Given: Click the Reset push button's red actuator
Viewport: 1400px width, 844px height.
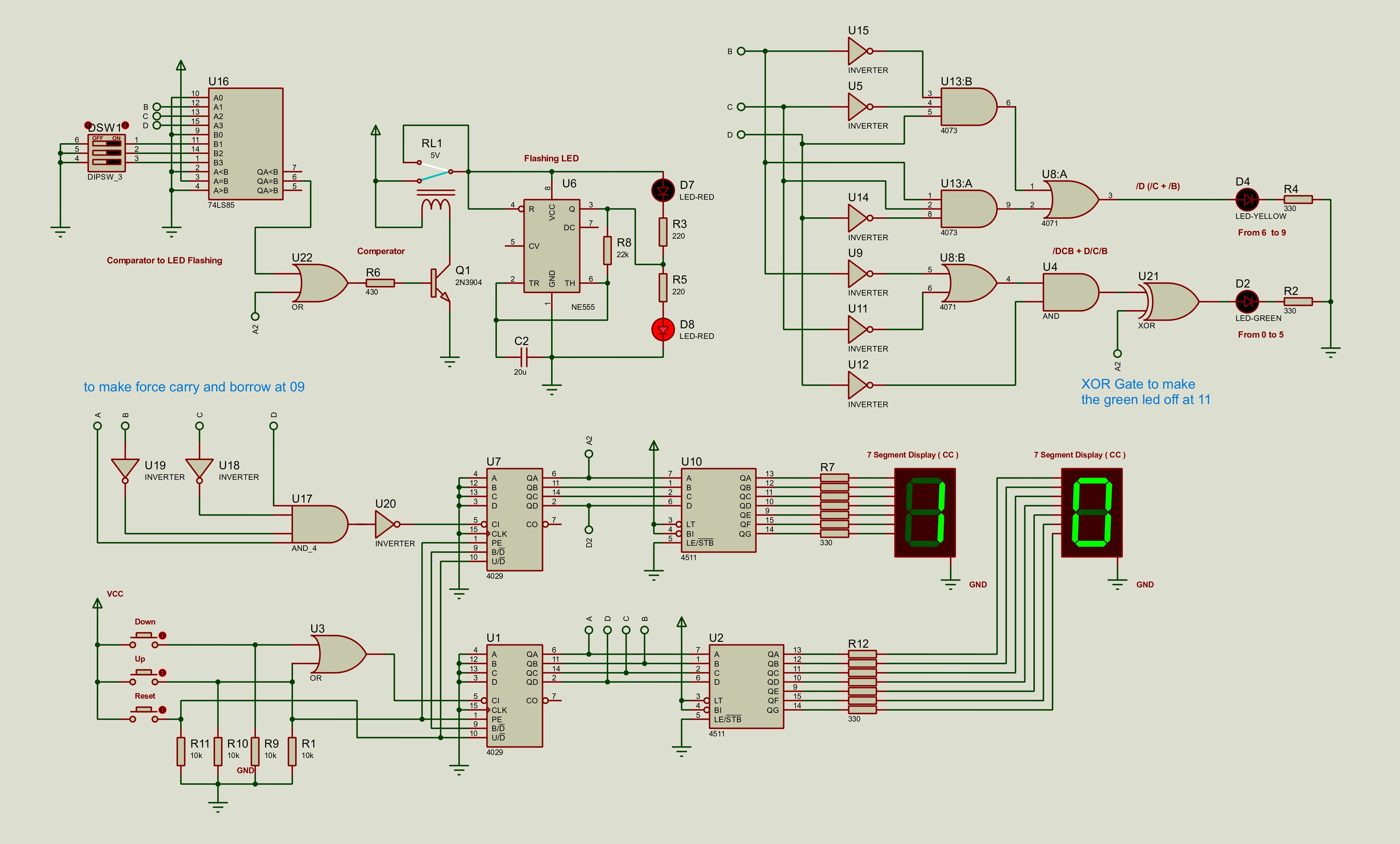Looking at the screenshot, I should click(x=162, y=710).
